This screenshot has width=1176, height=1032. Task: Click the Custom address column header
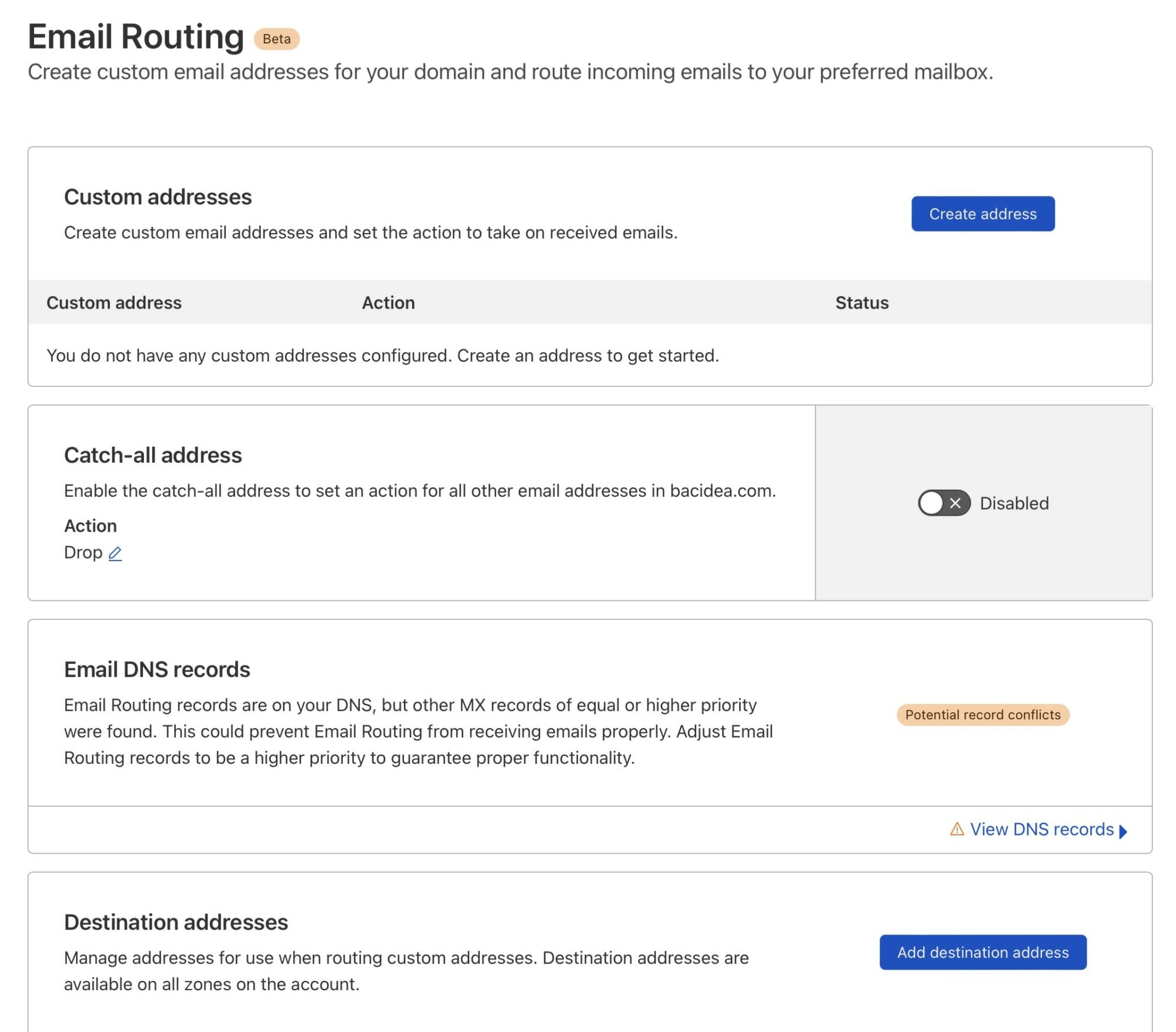pos(114,302)
